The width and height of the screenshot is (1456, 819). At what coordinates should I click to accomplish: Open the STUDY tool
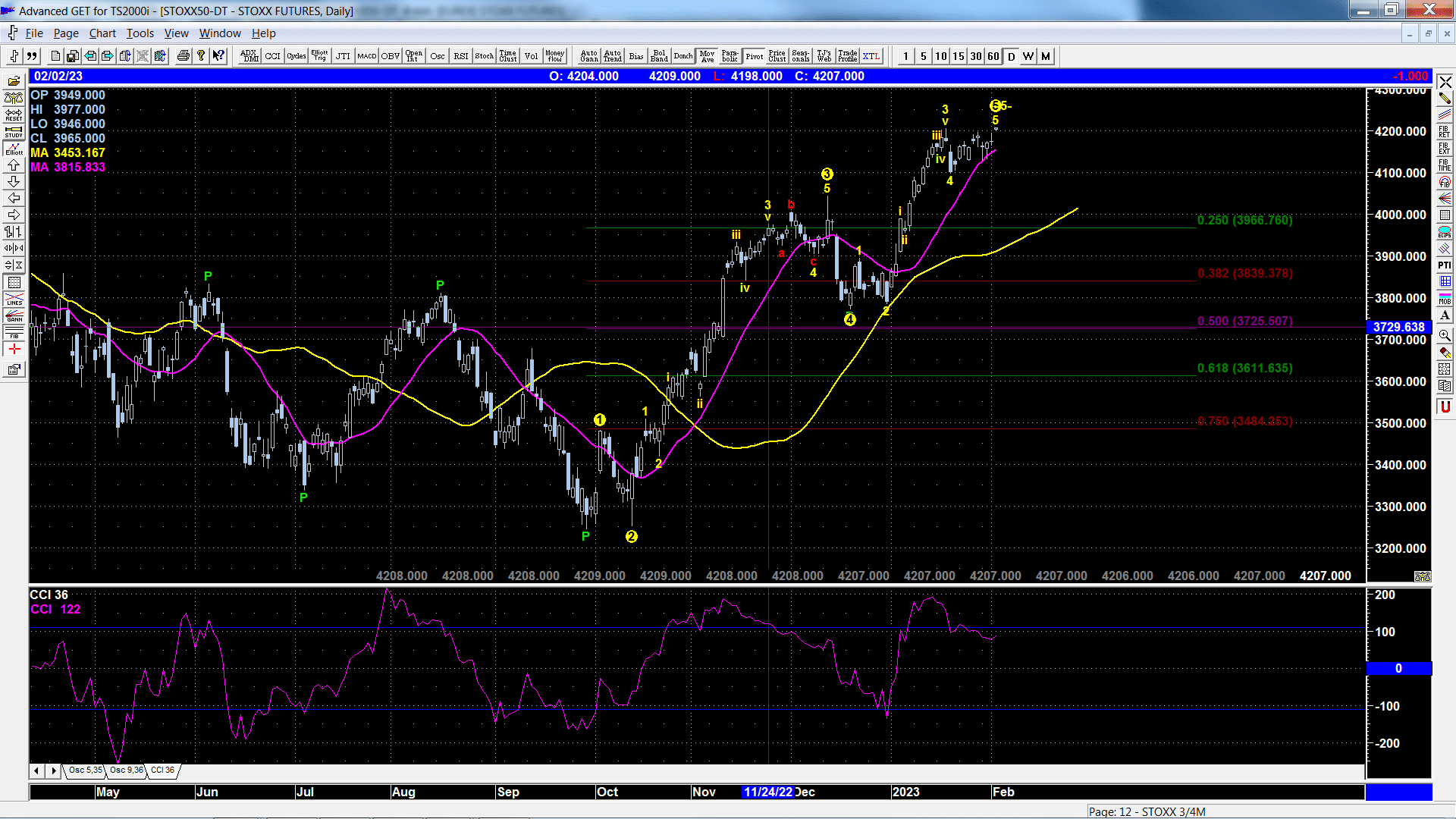point(14,131)
